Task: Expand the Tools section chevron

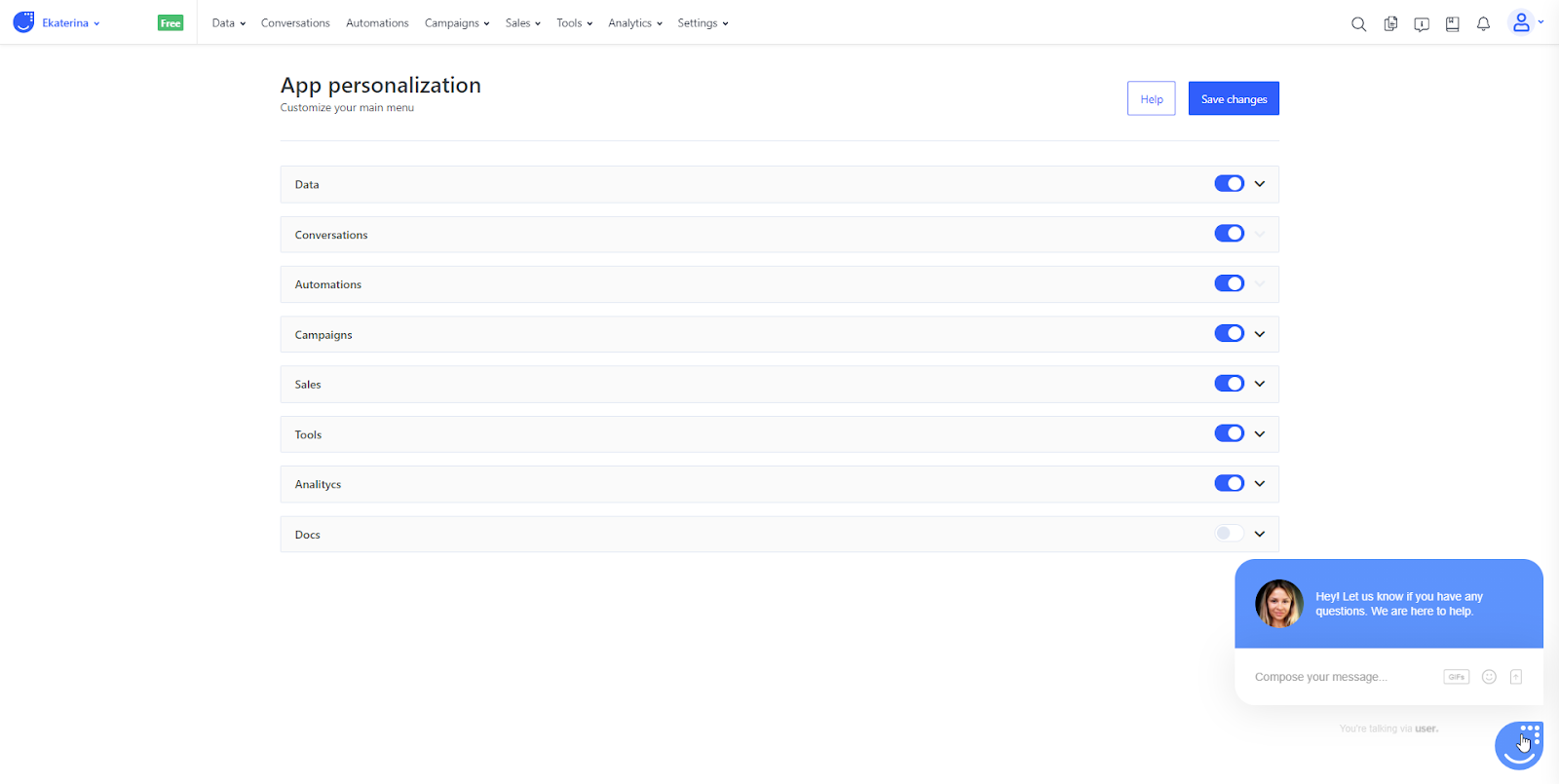Action: [1260, 434]
